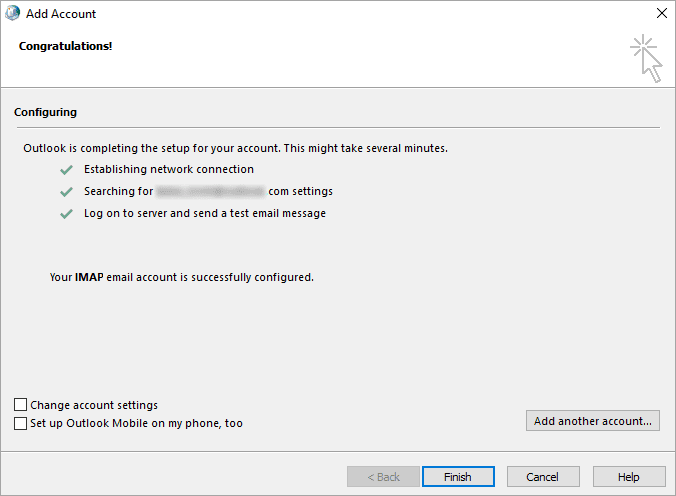Viewport: 676px width, 496px height.
Task: Click the Configuring section label
Action: (45, 112)
